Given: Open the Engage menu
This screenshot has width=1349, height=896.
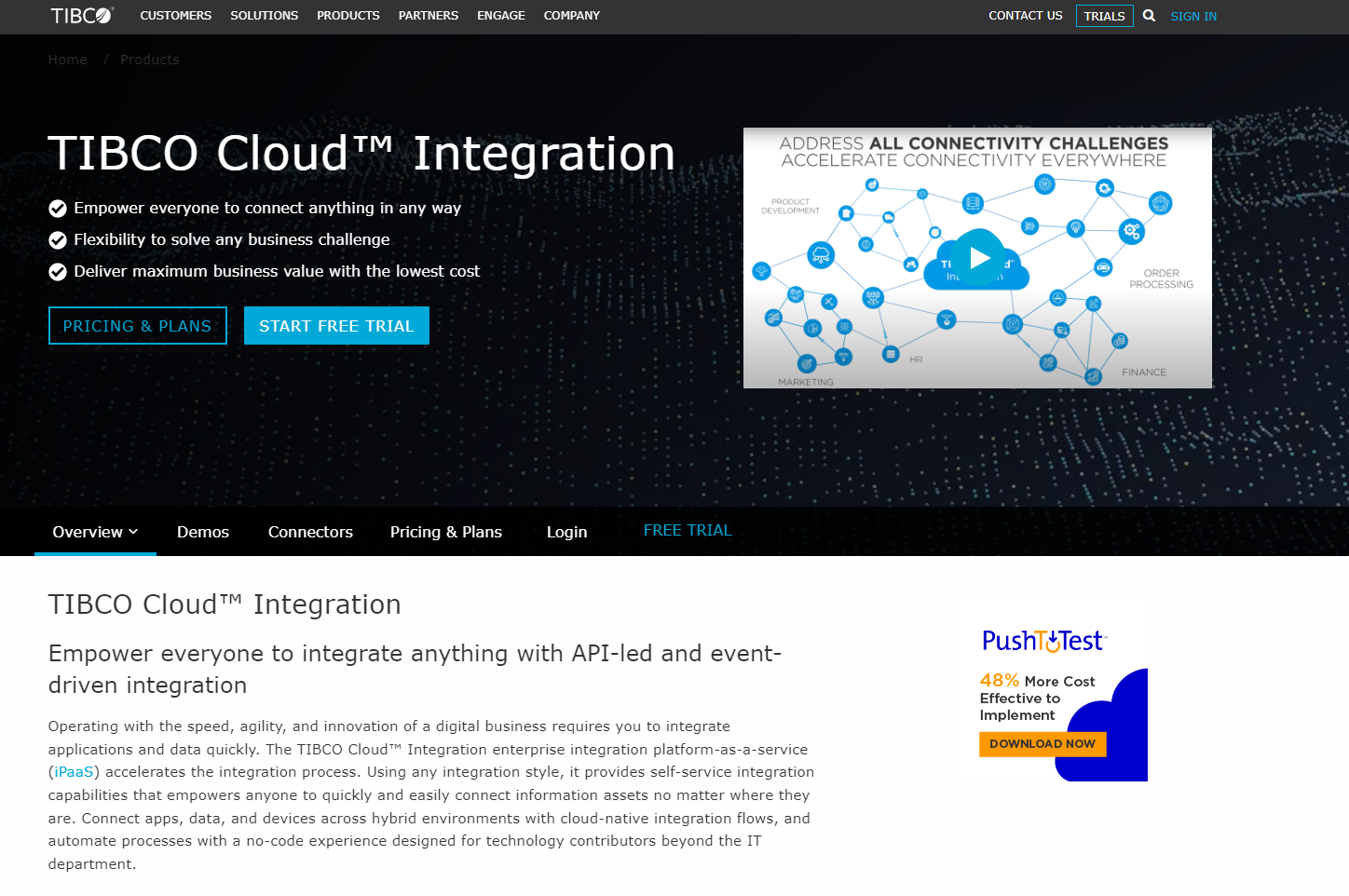Looking at the screenshot, I should coord(501,16).
